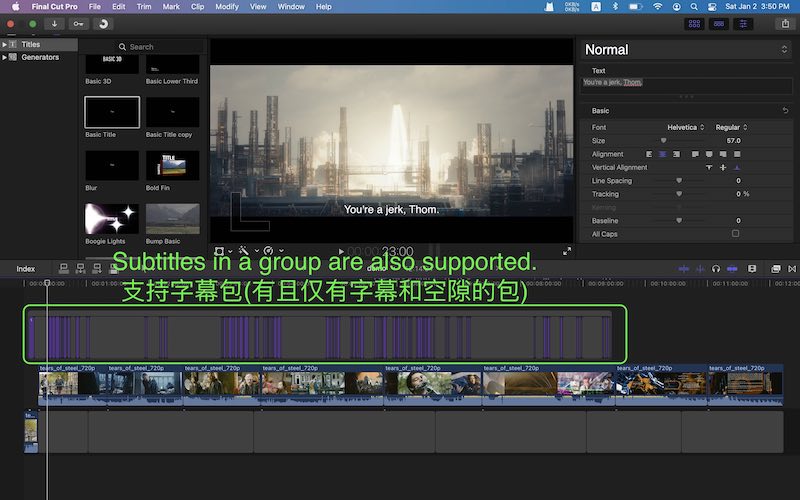The height and width of the screenshot is (500, 800).
Task: Click the connect clip to primary storyline icon
Action: 64,268
